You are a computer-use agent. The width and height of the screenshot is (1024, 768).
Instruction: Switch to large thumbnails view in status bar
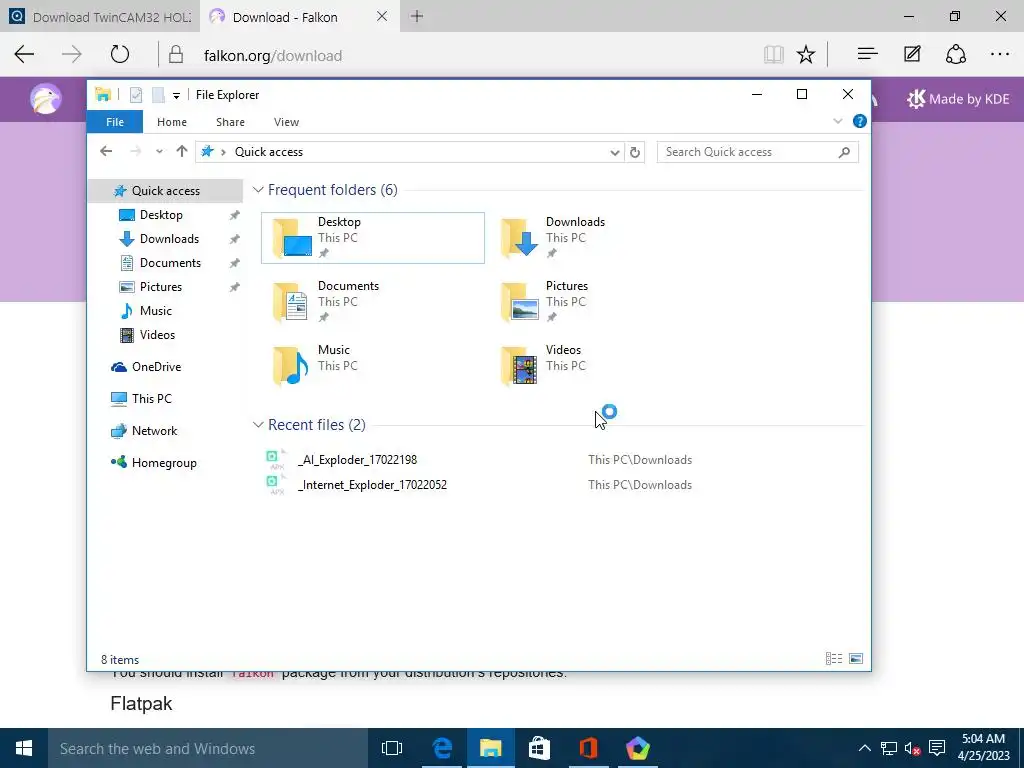pos(856,659)
